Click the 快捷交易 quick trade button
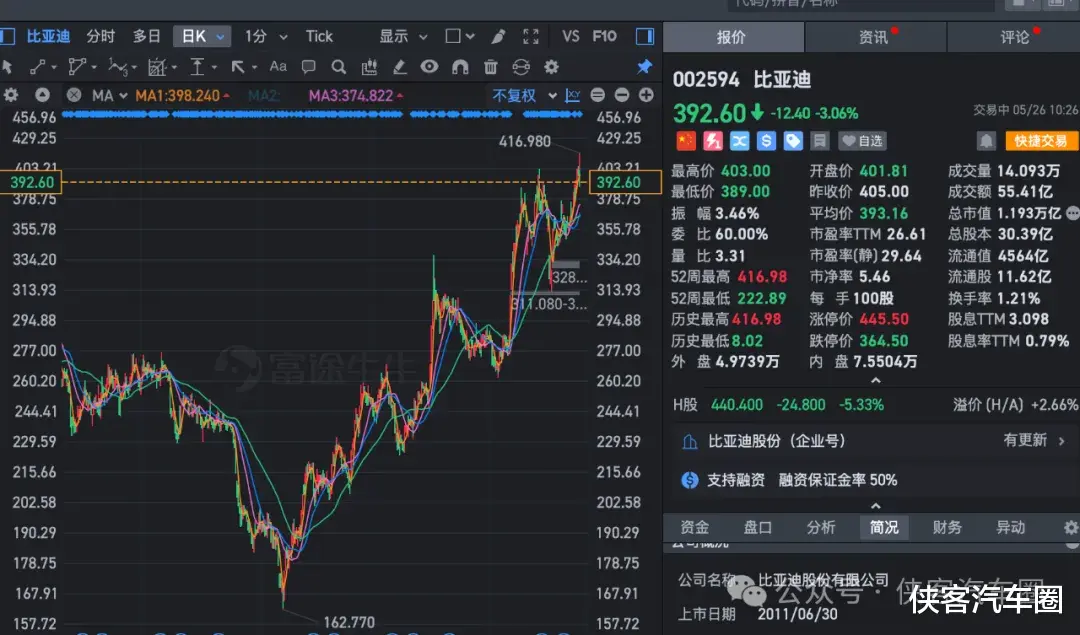Screen dimensions: 1080x635 pyautogui.click(x=1041, y=141)
